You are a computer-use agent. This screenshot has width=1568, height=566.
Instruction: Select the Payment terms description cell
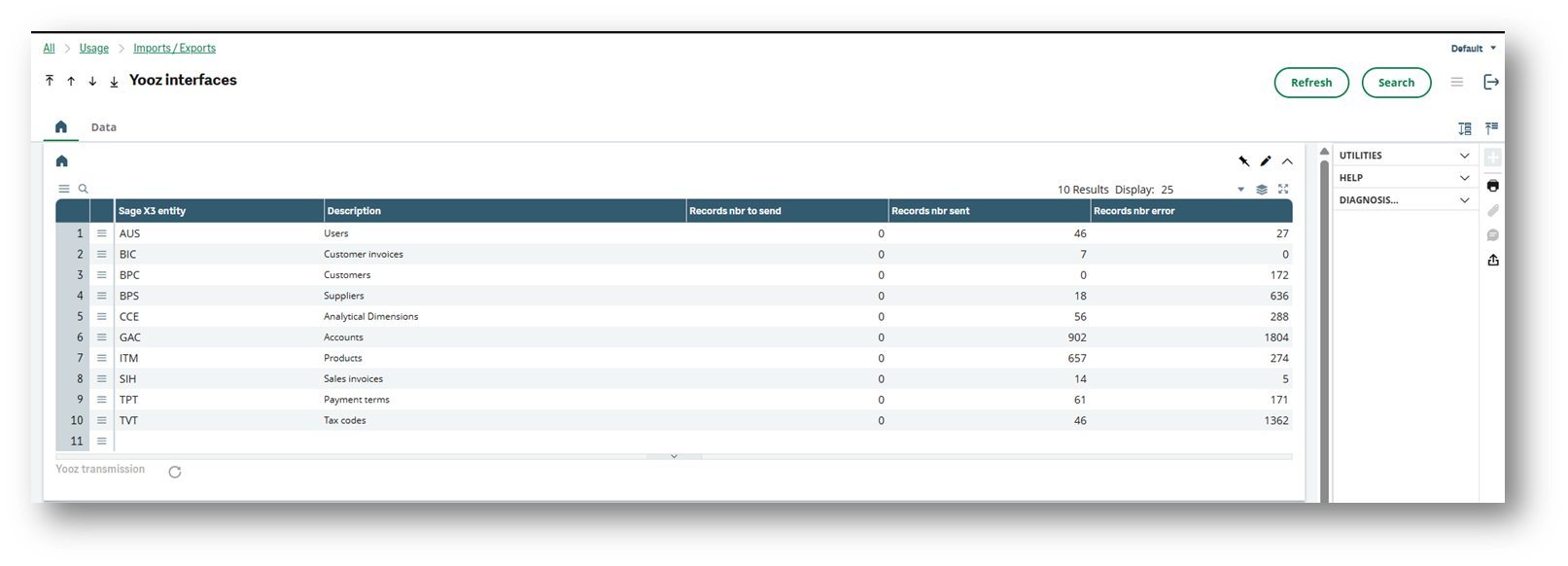pyautogui.click(x=505, y=400)
